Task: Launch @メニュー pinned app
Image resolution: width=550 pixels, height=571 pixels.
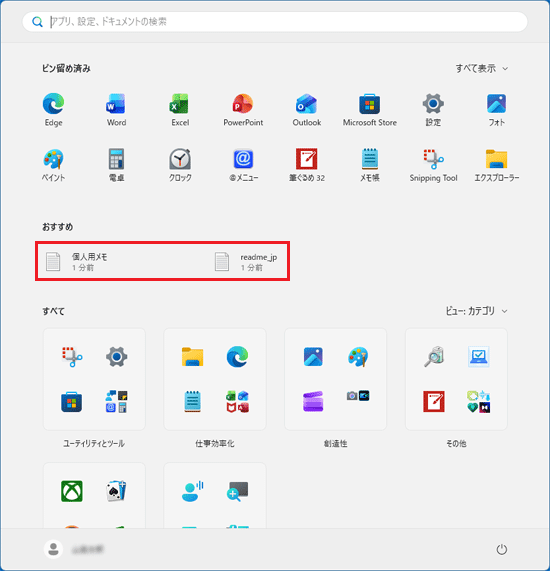Action: coord(243,165)
